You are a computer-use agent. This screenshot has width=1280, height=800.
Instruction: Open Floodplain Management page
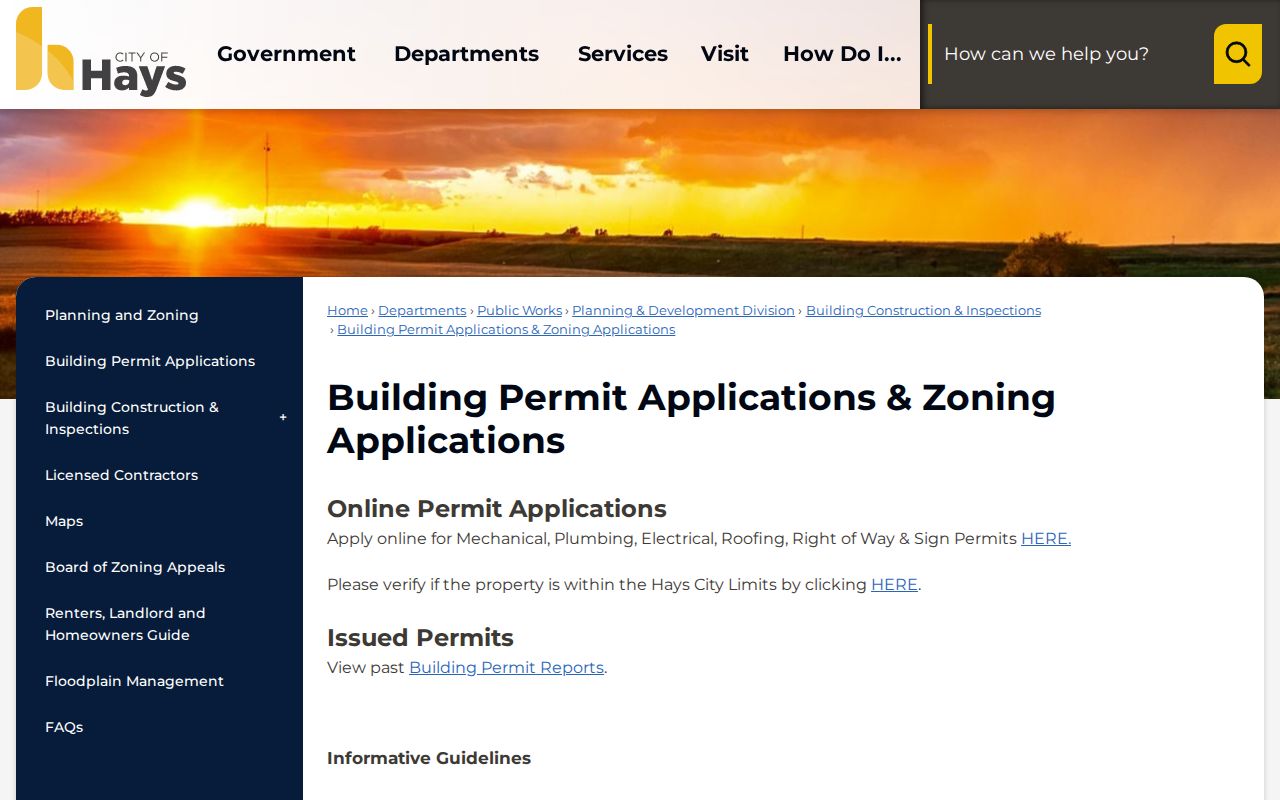coord(134,681)
